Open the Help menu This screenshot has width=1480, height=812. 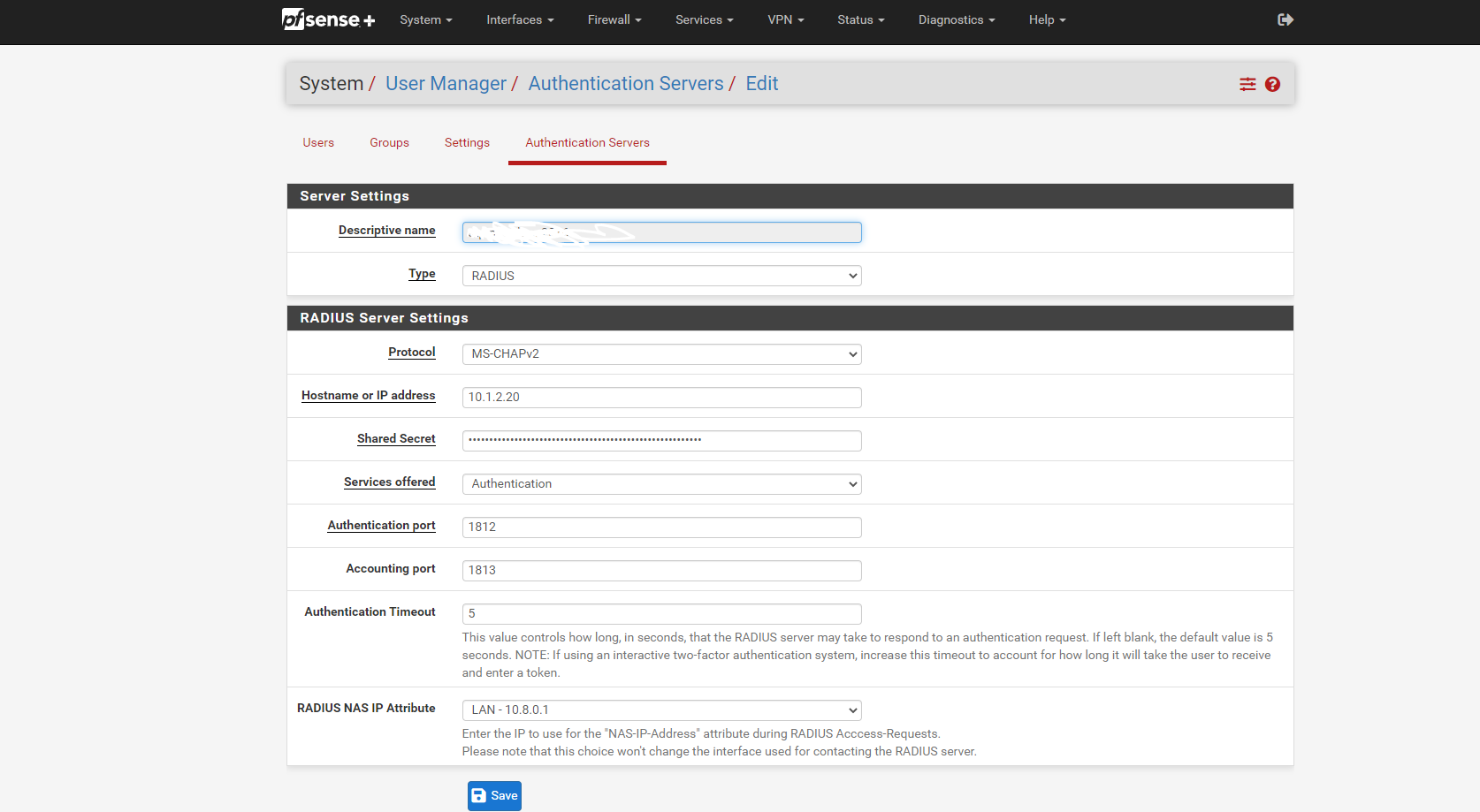[x=1047, y=19]
